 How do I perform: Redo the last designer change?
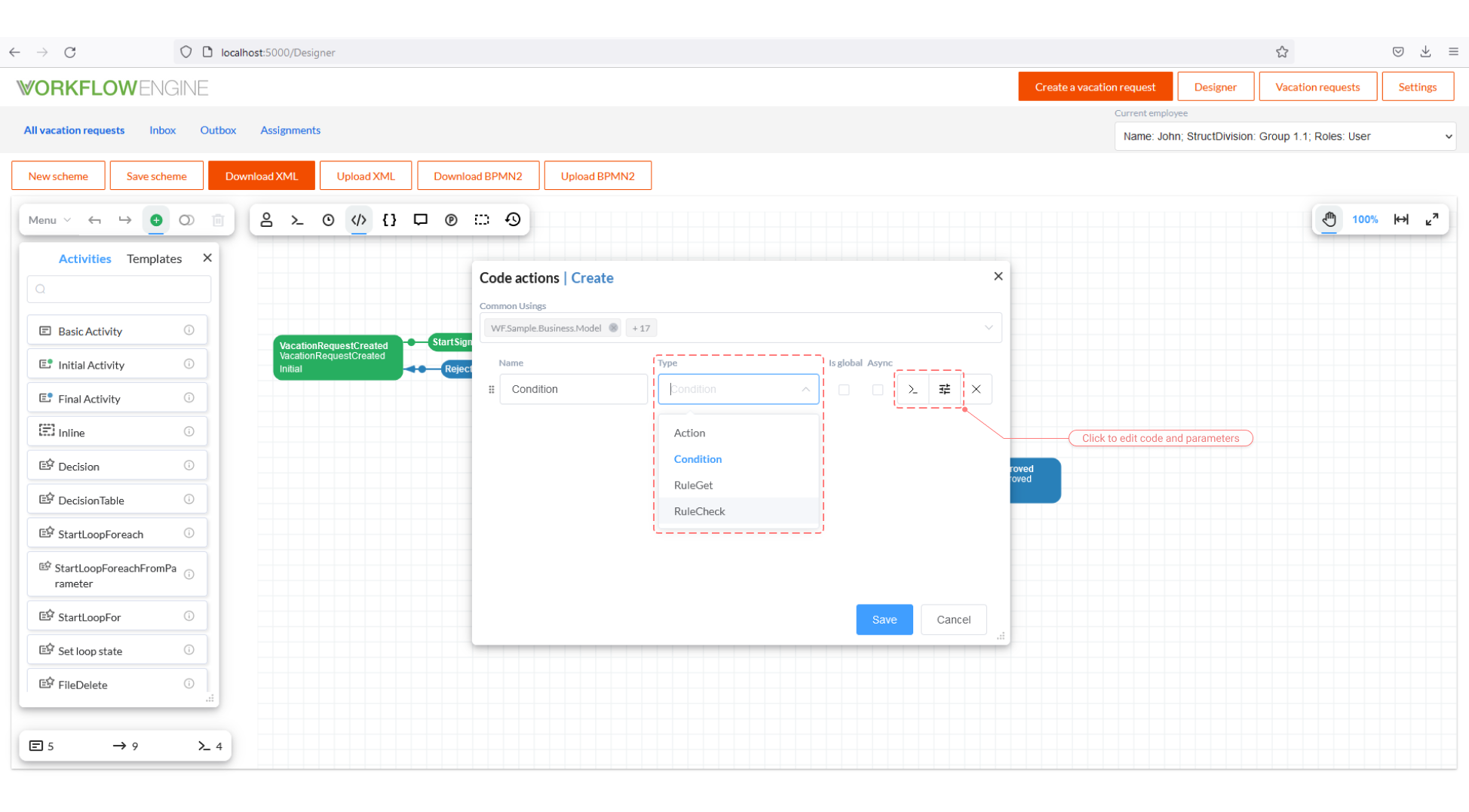[x=125, y=220]
